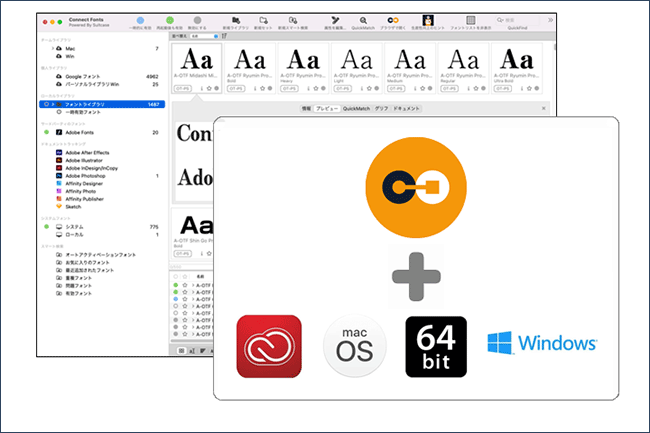Click the Affinity Publisher icon
Viewport: 650px width, 433px height.
tap(59, 199)
